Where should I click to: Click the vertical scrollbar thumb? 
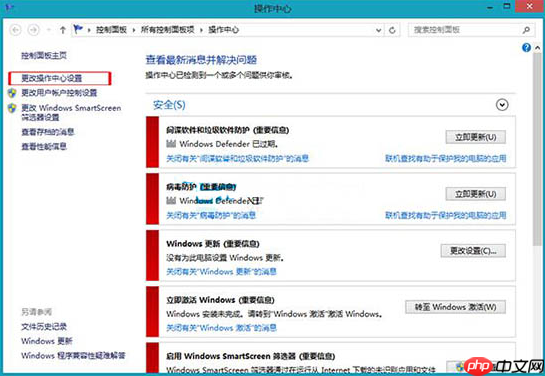537,149
